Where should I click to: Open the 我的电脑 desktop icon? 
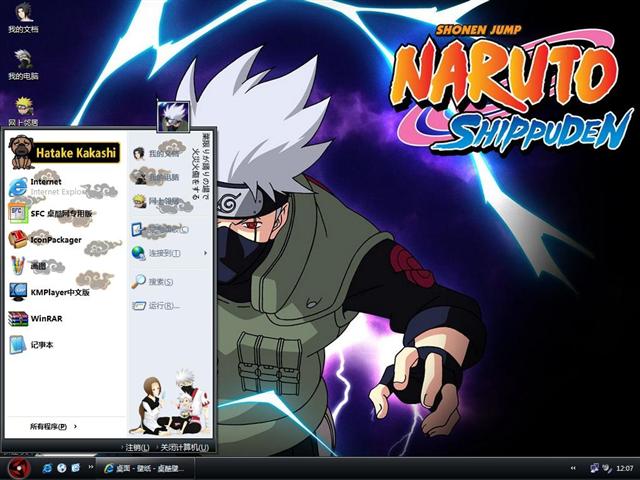click(23, 64)
